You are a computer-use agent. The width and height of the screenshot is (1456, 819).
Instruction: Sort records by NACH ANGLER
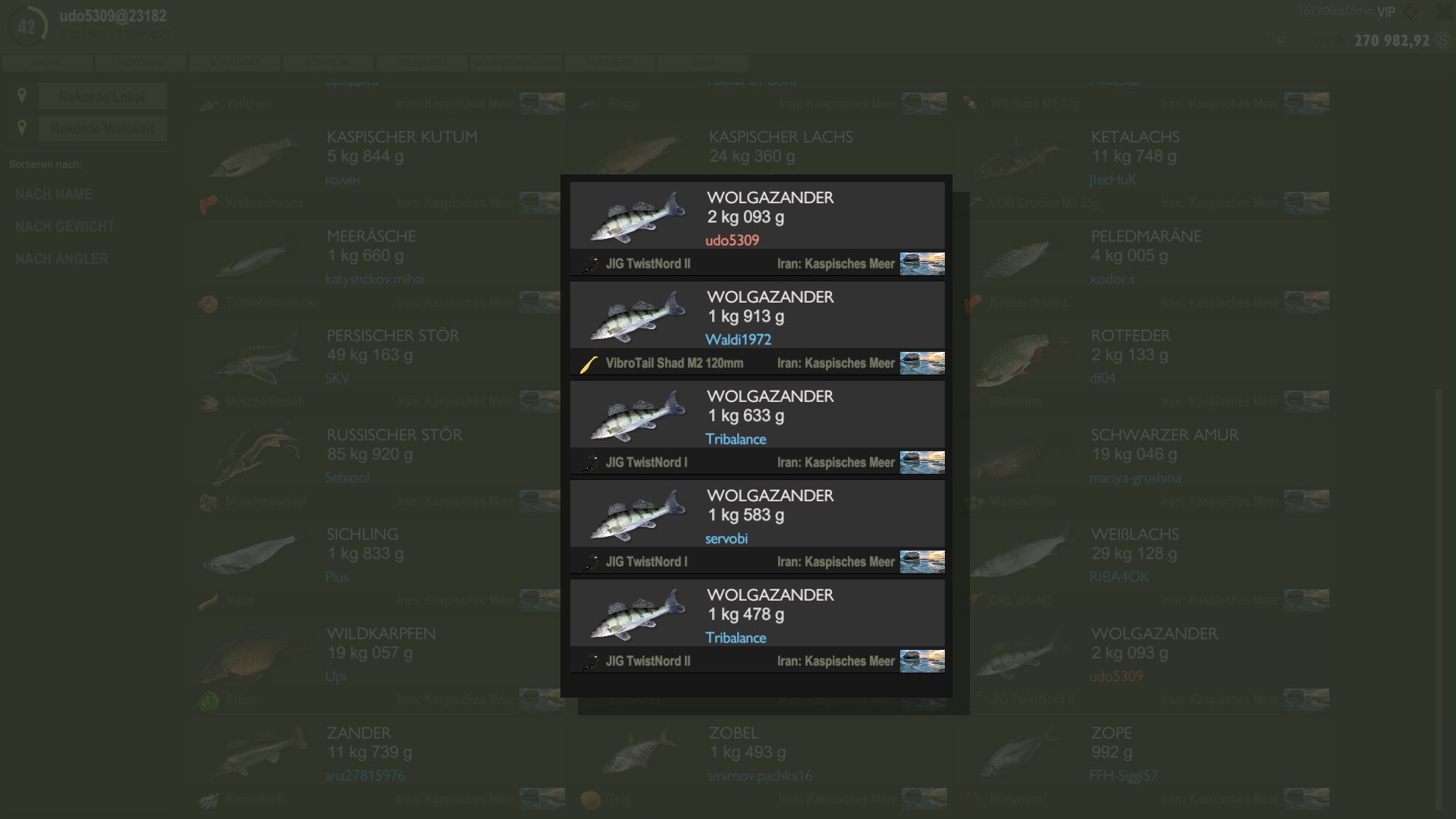tap(62, 259)
